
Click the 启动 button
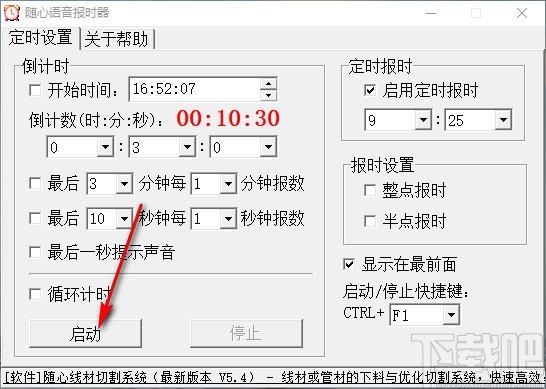pos(85,333)
